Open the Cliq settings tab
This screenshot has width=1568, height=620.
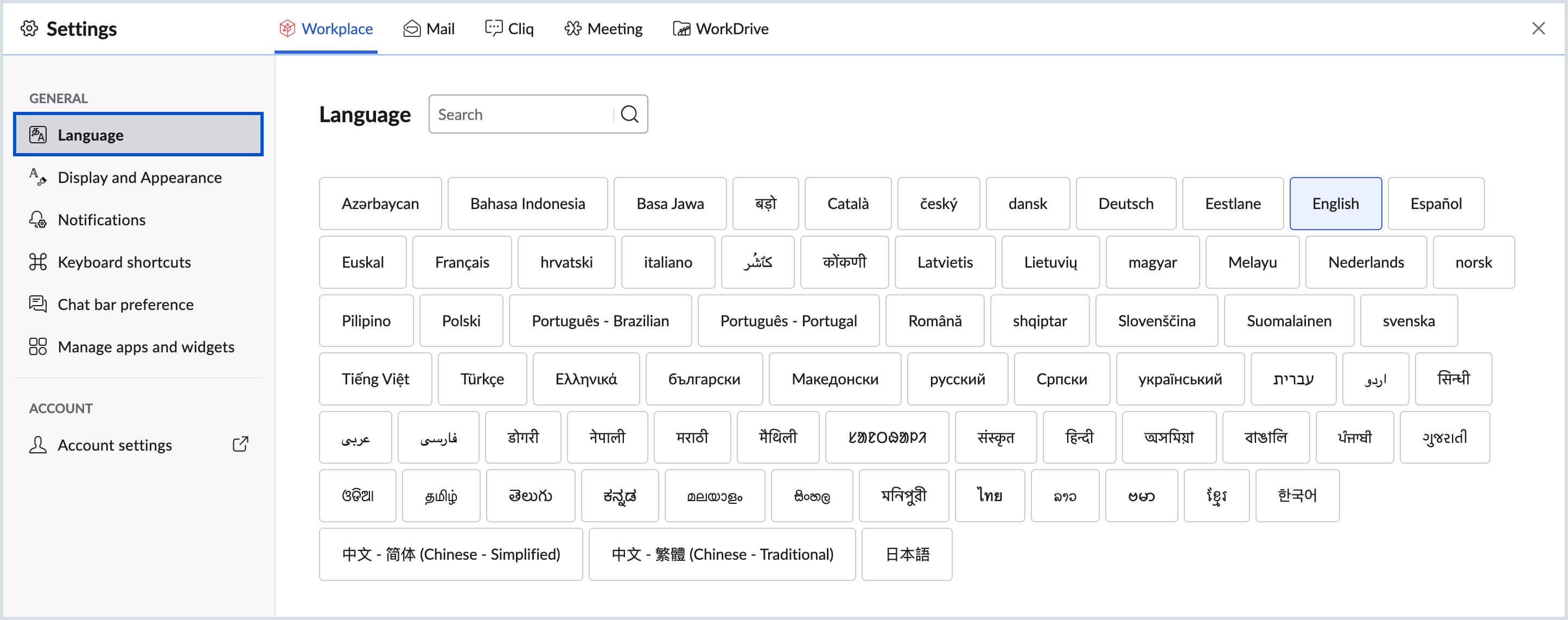click(509, 29)
